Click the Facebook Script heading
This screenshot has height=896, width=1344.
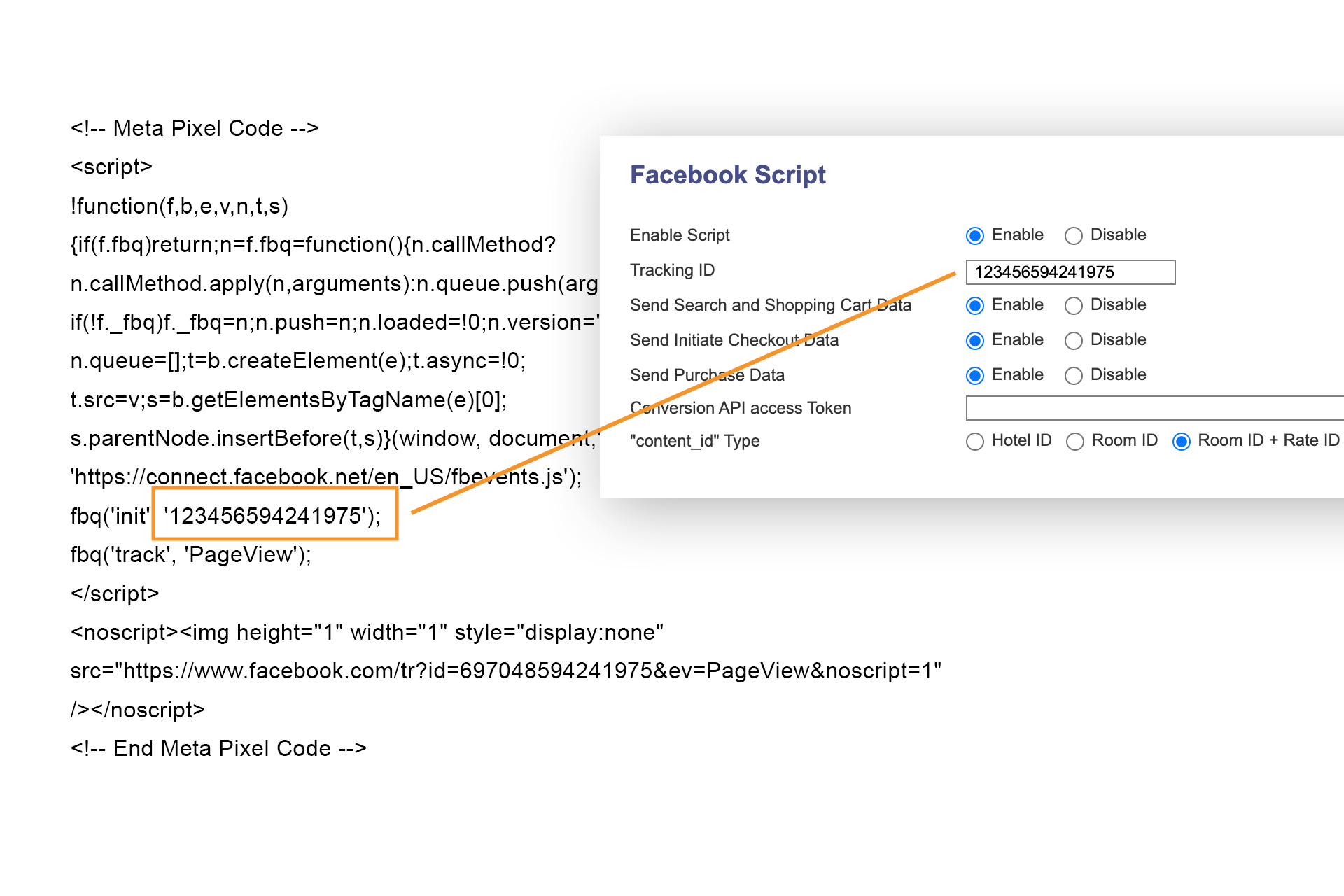pos(727,175)
